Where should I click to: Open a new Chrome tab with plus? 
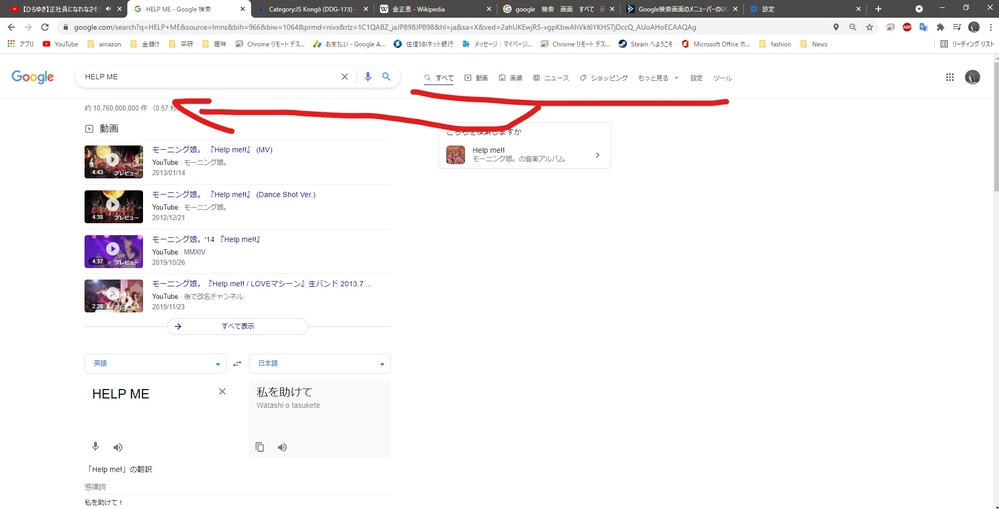(879, 9)
